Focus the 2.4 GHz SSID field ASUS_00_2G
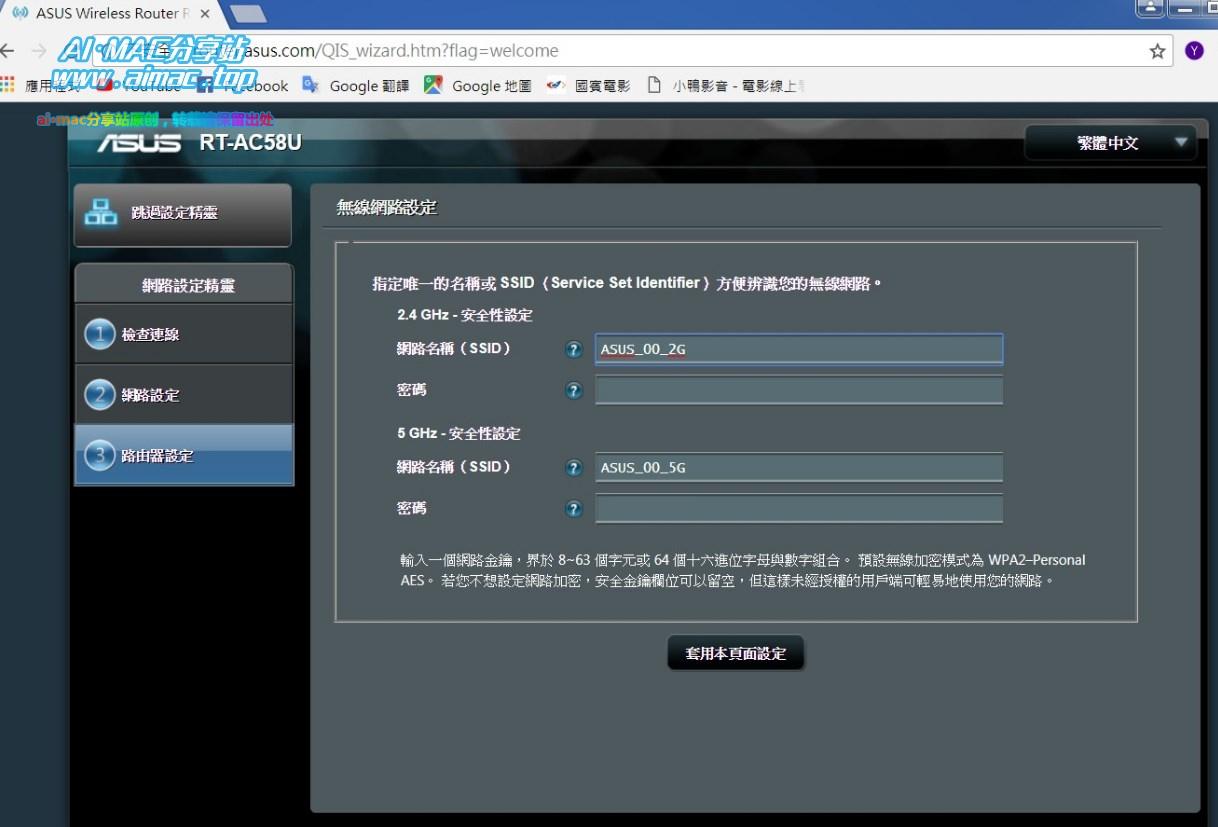This screenshot has height=827, width=1218. coord(798,349)
